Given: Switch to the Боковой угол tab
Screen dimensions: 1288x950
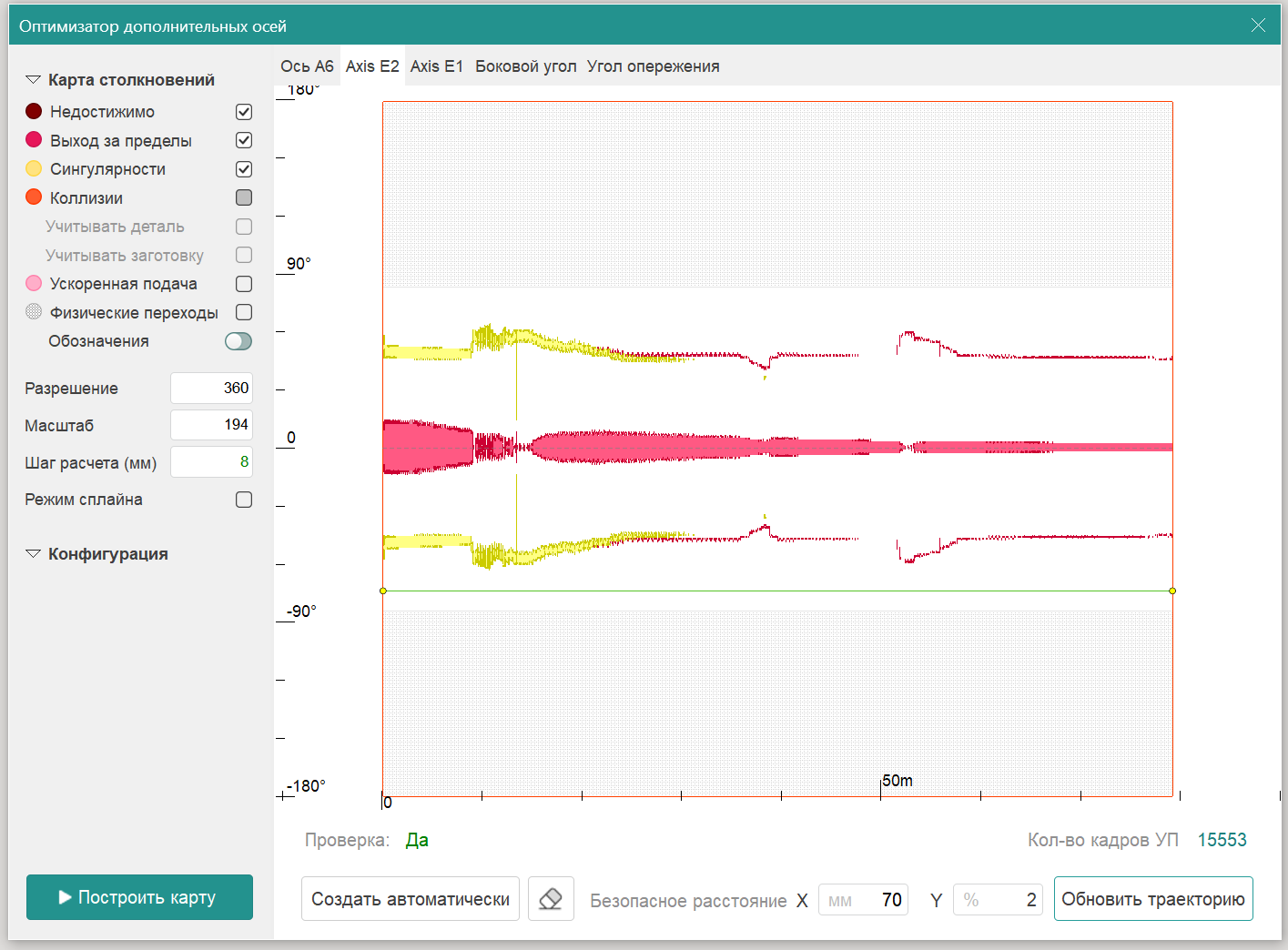Looking at the screenshot, I should pyautogui.click(x=526, y=66).
